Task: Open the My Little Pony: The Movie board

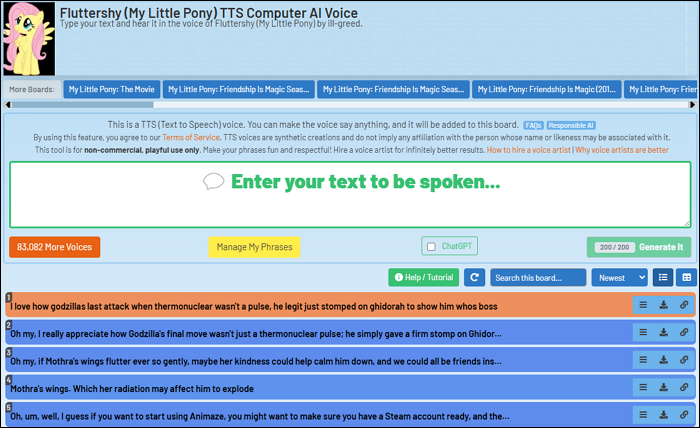Action: pos(112,89)
